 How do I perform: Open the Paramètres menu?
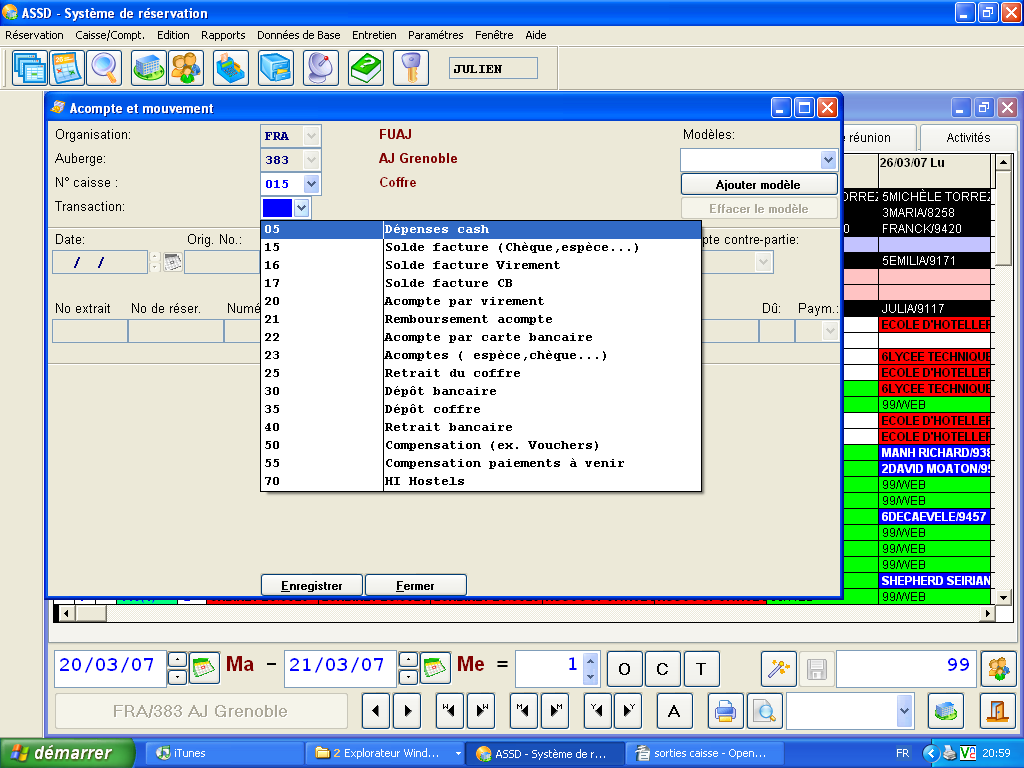pyautogui.click(x=436, y=35)
